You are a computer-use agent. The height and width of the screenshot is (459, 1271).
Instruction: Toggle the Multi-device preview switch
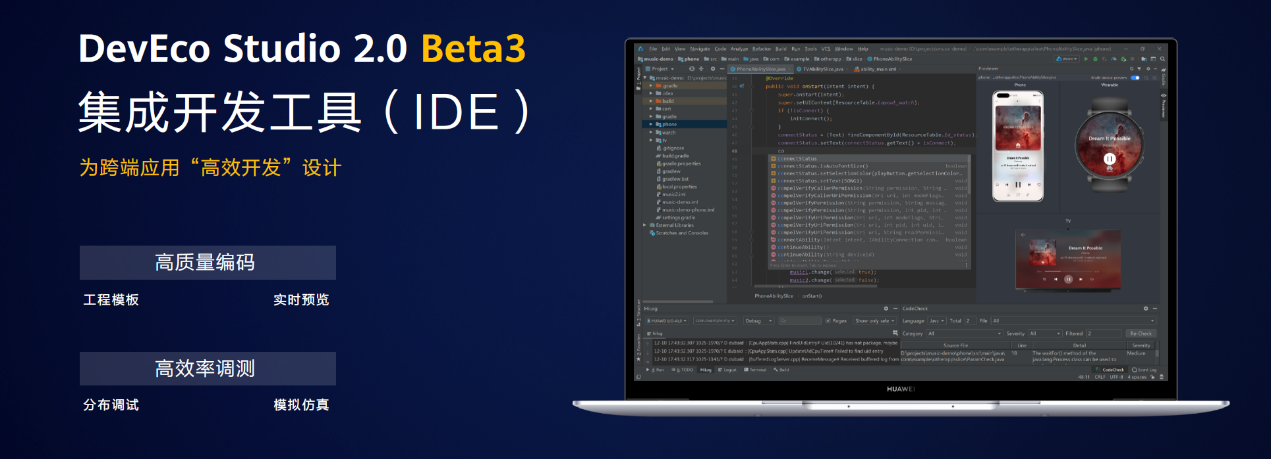pyautogui.click(x=1135, y=78)
